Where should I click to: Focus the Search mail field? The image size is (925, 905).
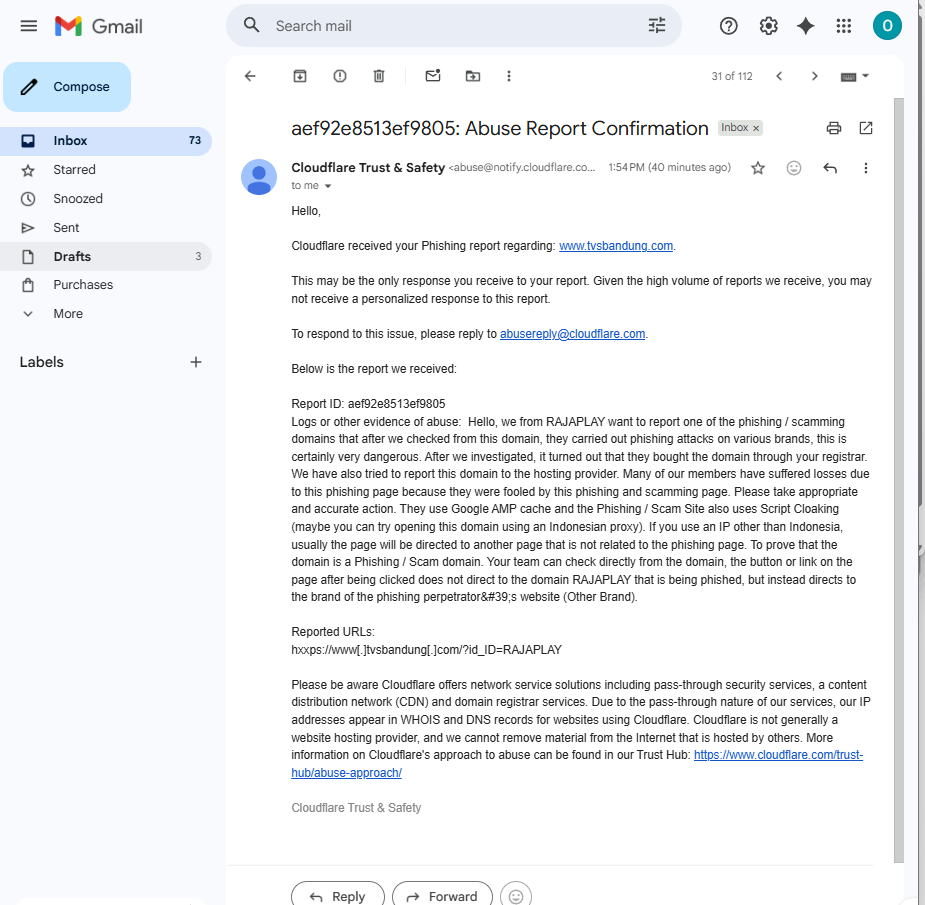454,26
